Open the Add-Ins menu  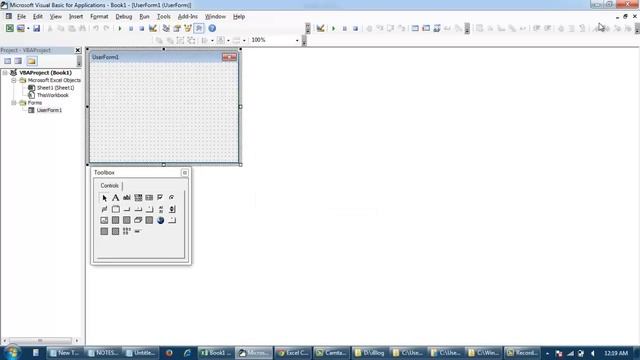point(187,17)
